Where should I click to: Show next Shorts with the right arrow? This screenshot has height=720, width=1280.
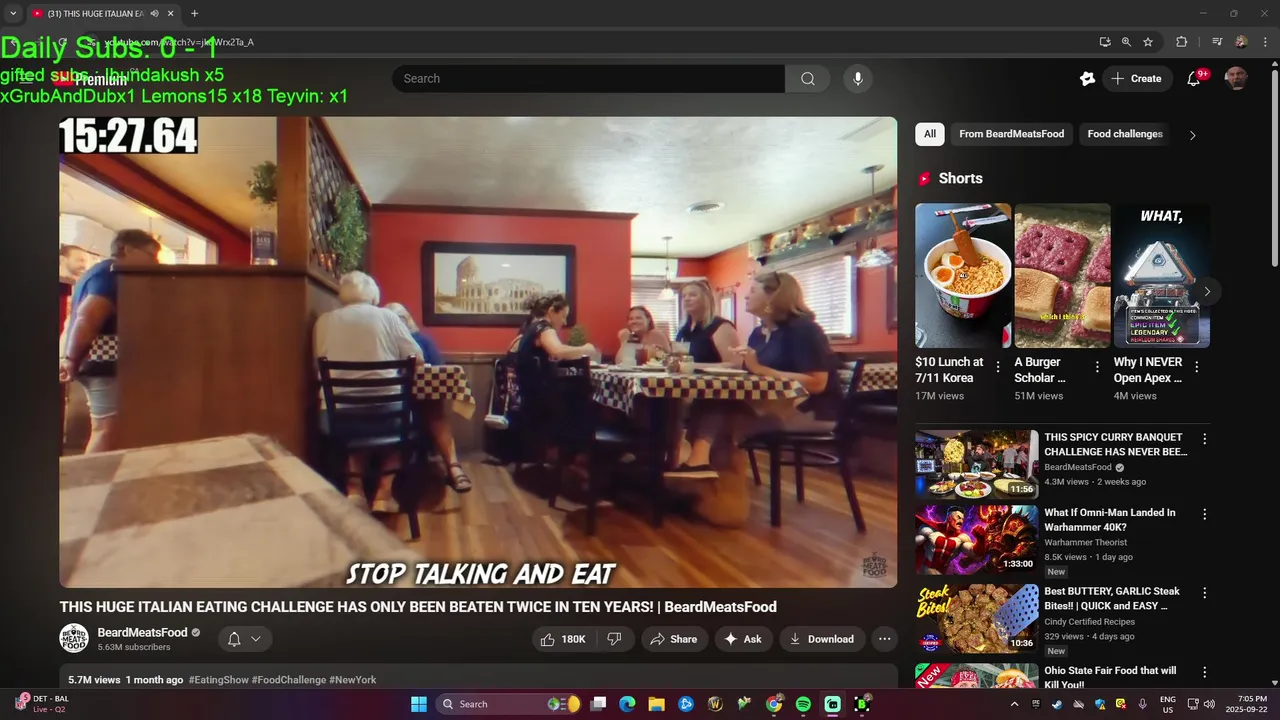[1207, 292]
